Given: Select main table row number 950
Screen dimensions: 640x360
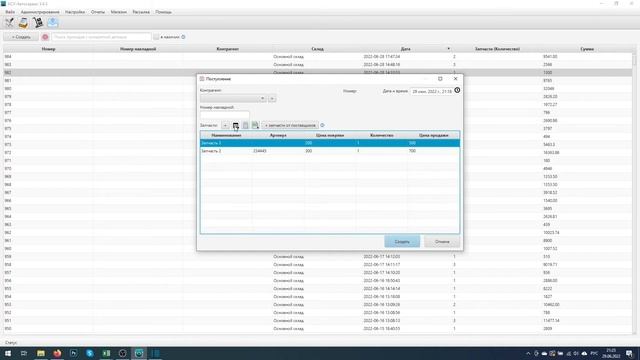Looking at the screenshot, I should pos(318,329).
